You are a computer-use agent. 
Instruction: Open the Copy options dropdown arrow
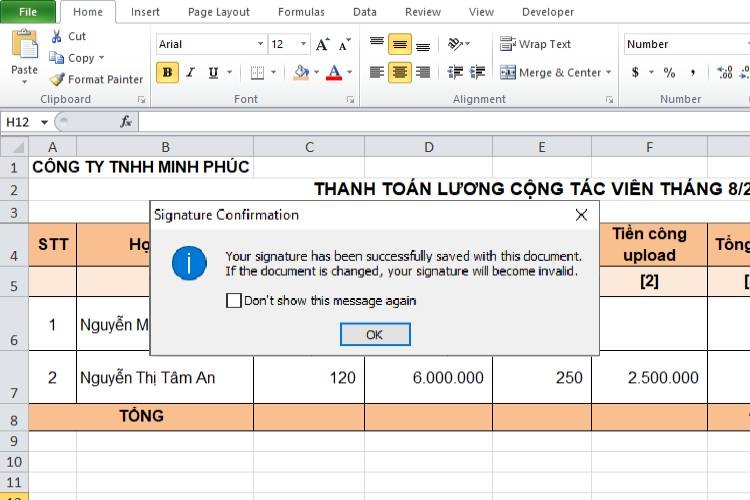[x=101, y=58]
